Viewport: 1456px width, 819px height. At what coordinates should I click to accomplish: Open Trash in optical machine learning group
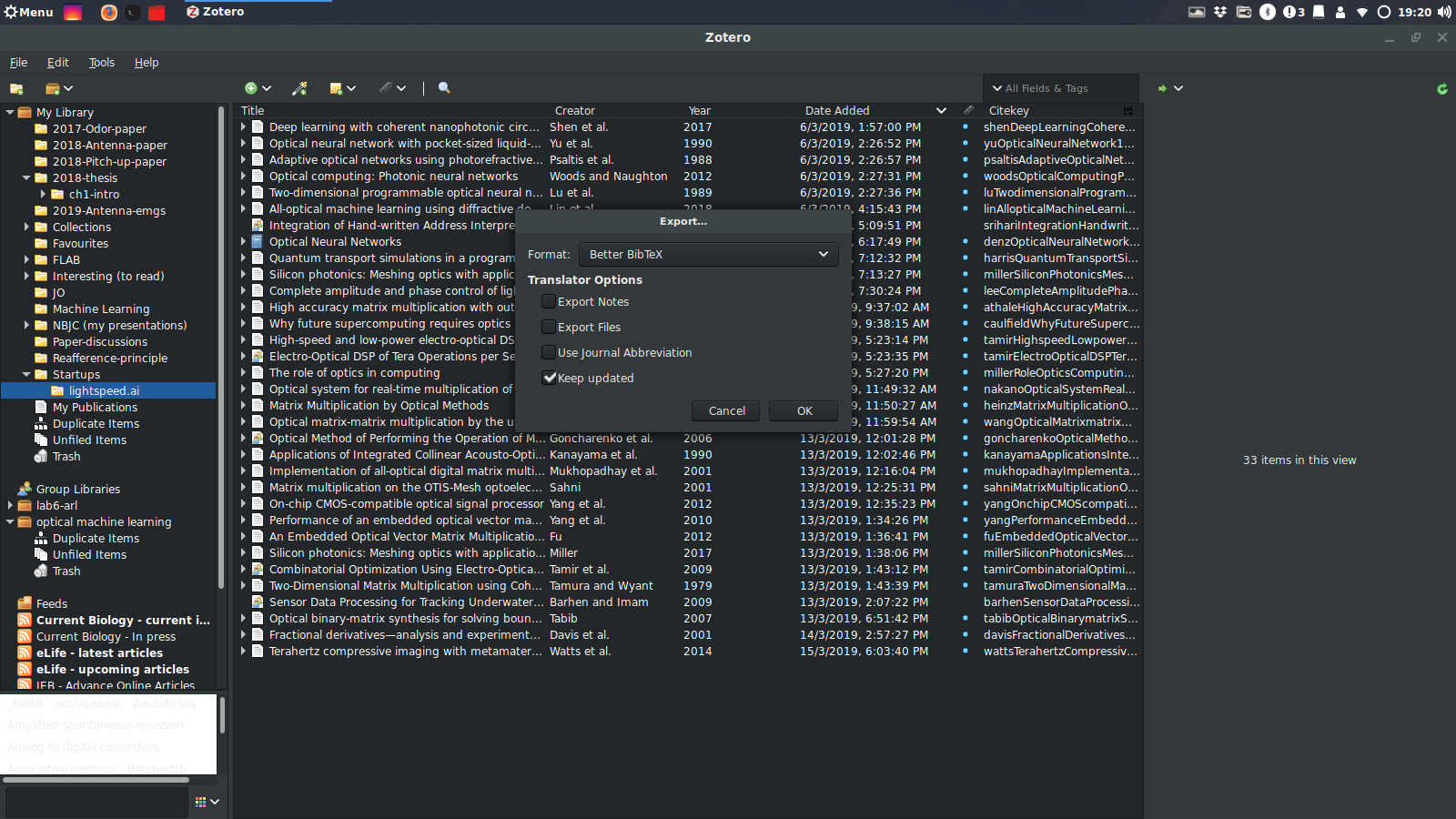point(66,571)
